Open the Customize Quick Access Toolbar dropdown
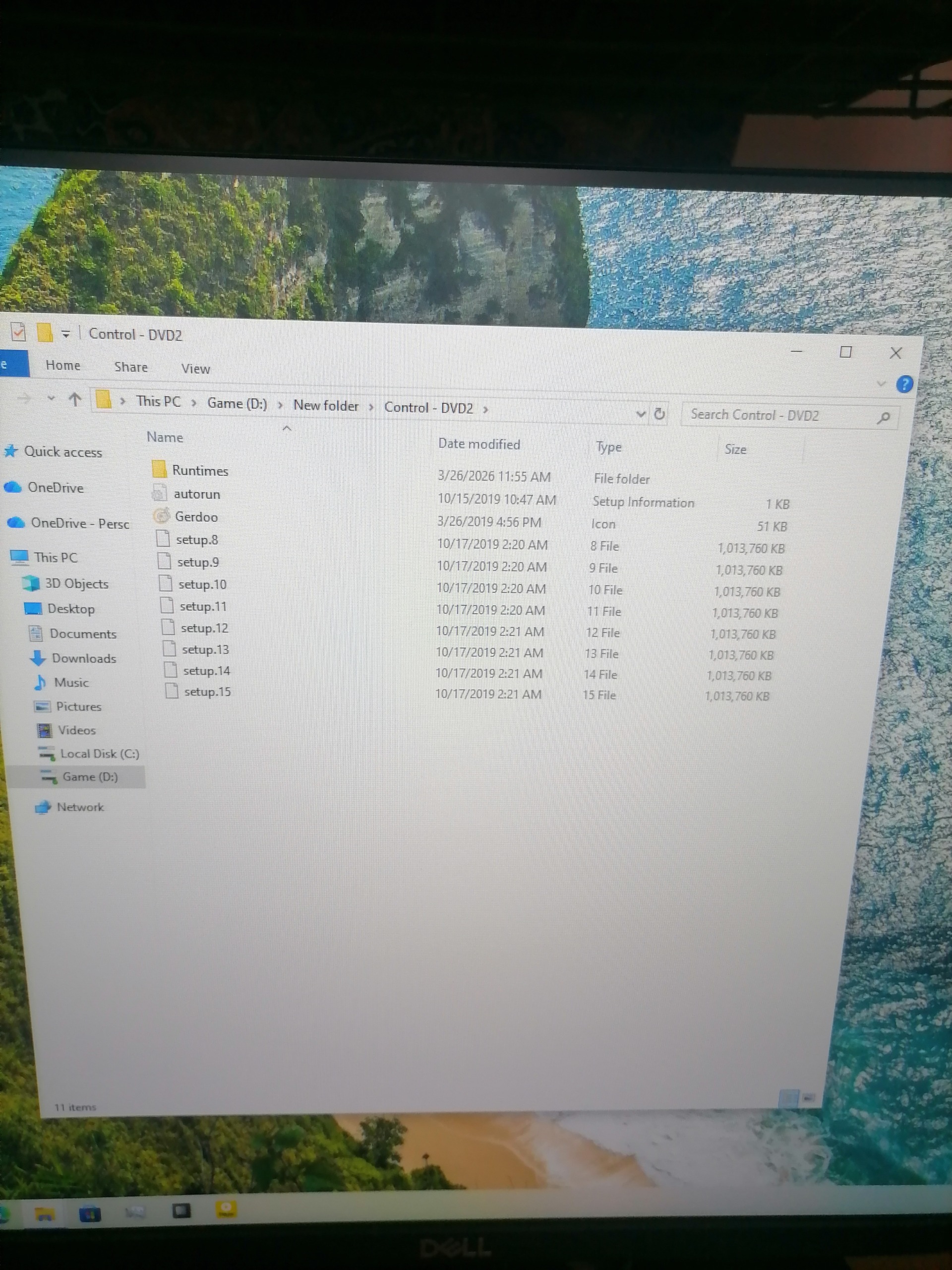The height and width of the screenshot is (1270, 952). [66, 334]
